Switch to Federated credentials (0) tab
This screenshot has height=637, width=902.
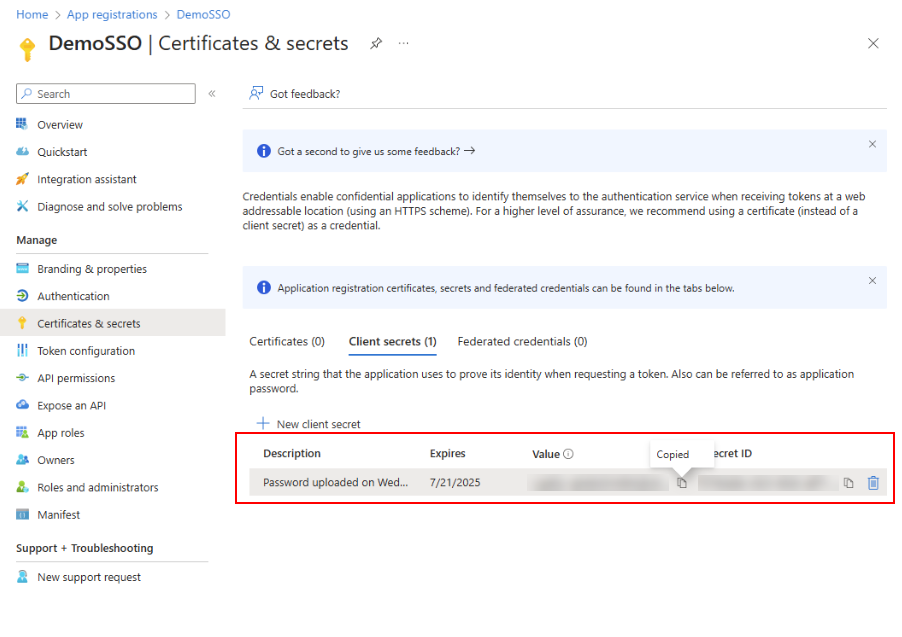(522, 342)
